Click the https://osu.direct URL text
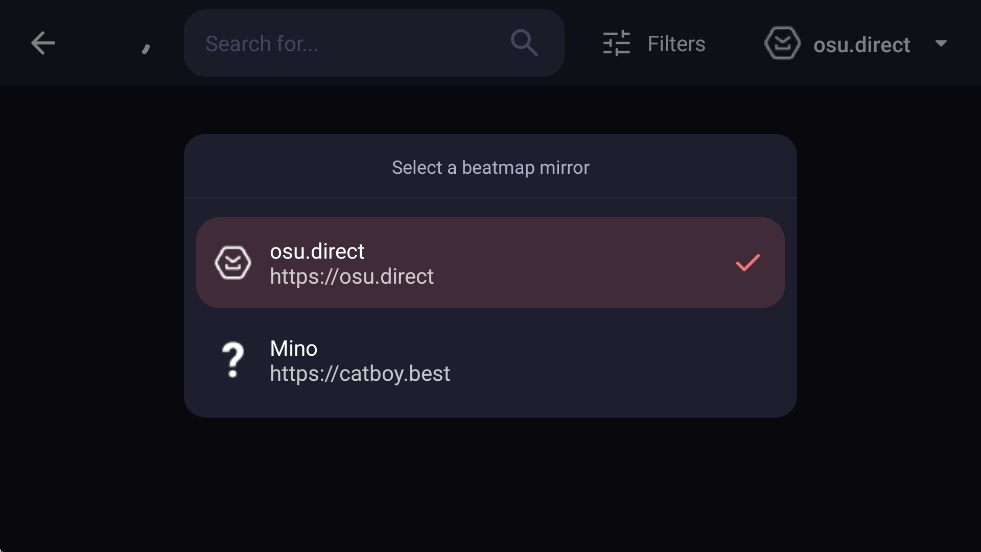Screen dimensions: 981x552 352,277
